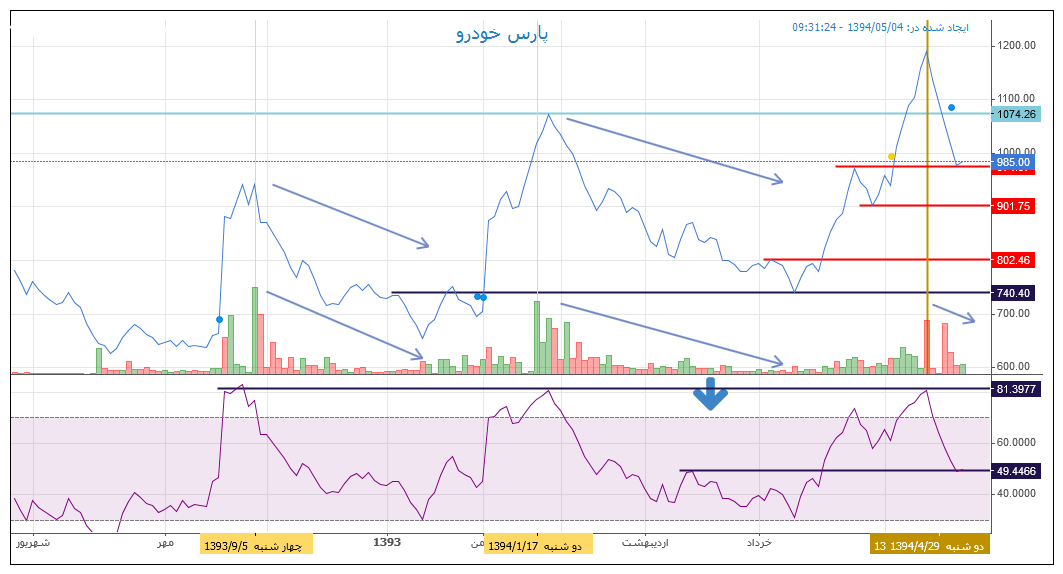Click the red 901.75 price level label
This screenshot has height=574, width=1063.
coord(1013,206)
